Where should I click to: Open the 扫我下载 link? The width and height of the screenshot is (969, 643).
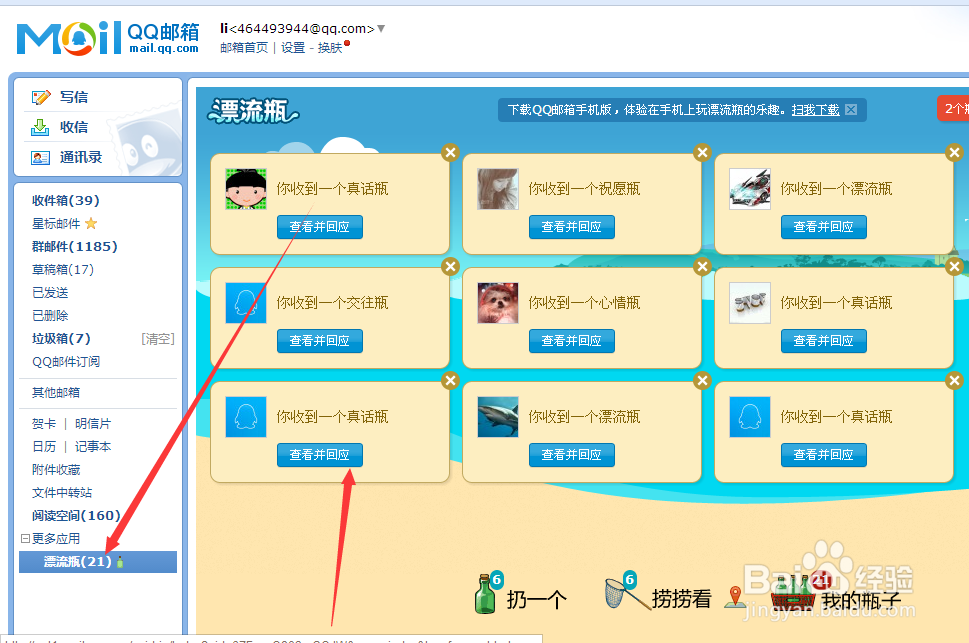pyautogui.click(x=815, y=110)
